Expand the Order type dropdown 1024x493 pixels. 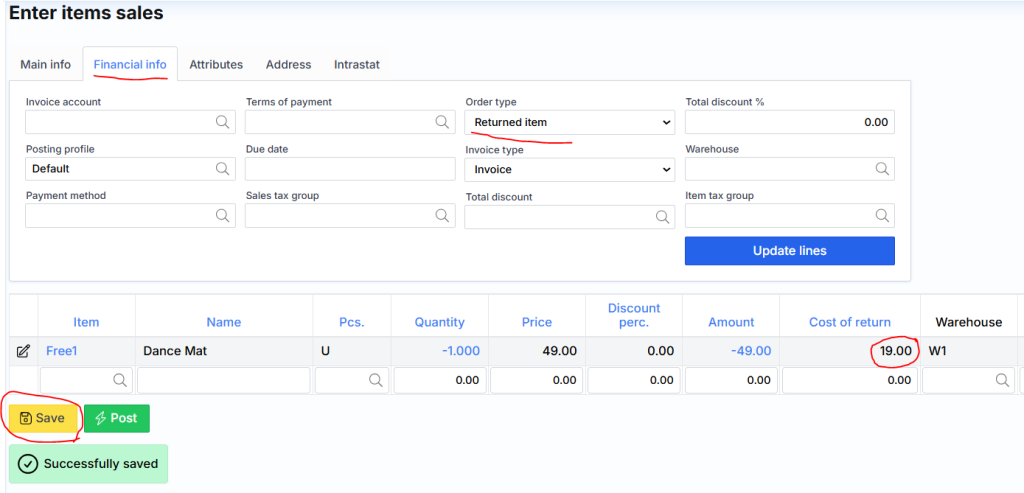coord(569,122)
